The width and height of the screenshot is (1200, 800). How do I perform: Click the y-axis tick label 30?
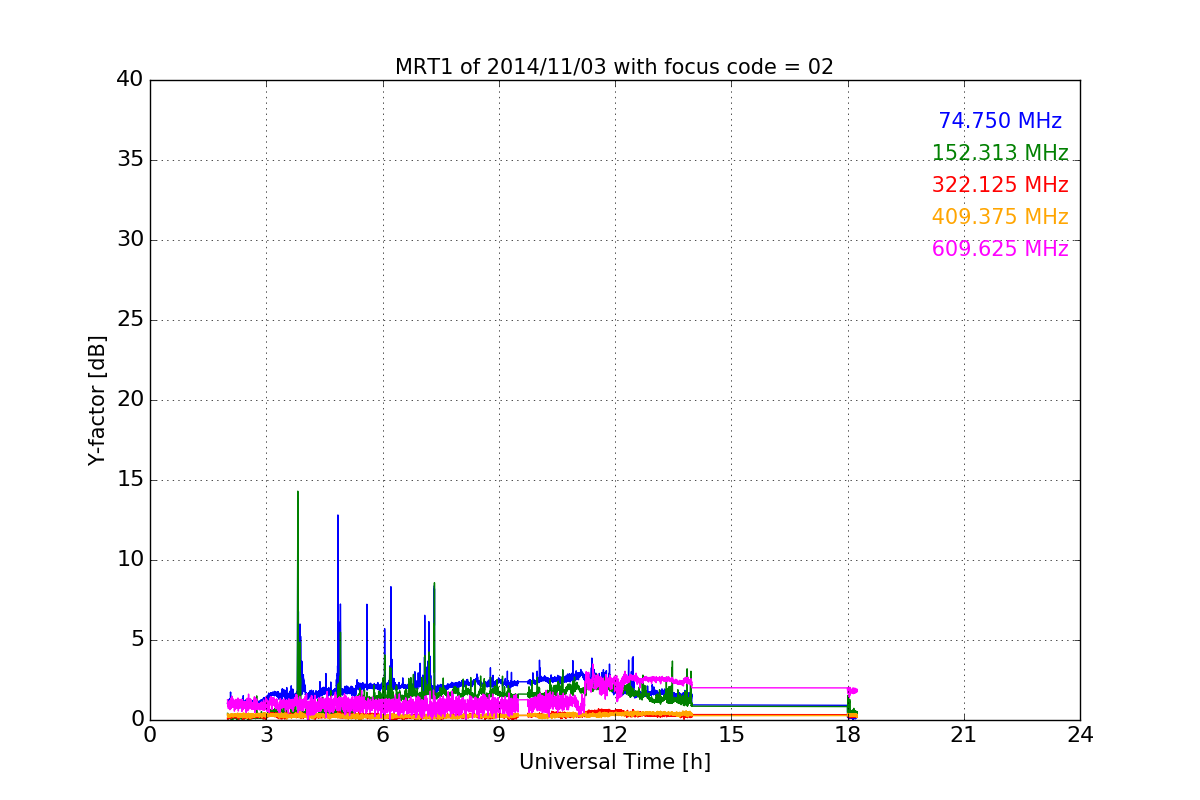tap(129, 240)
